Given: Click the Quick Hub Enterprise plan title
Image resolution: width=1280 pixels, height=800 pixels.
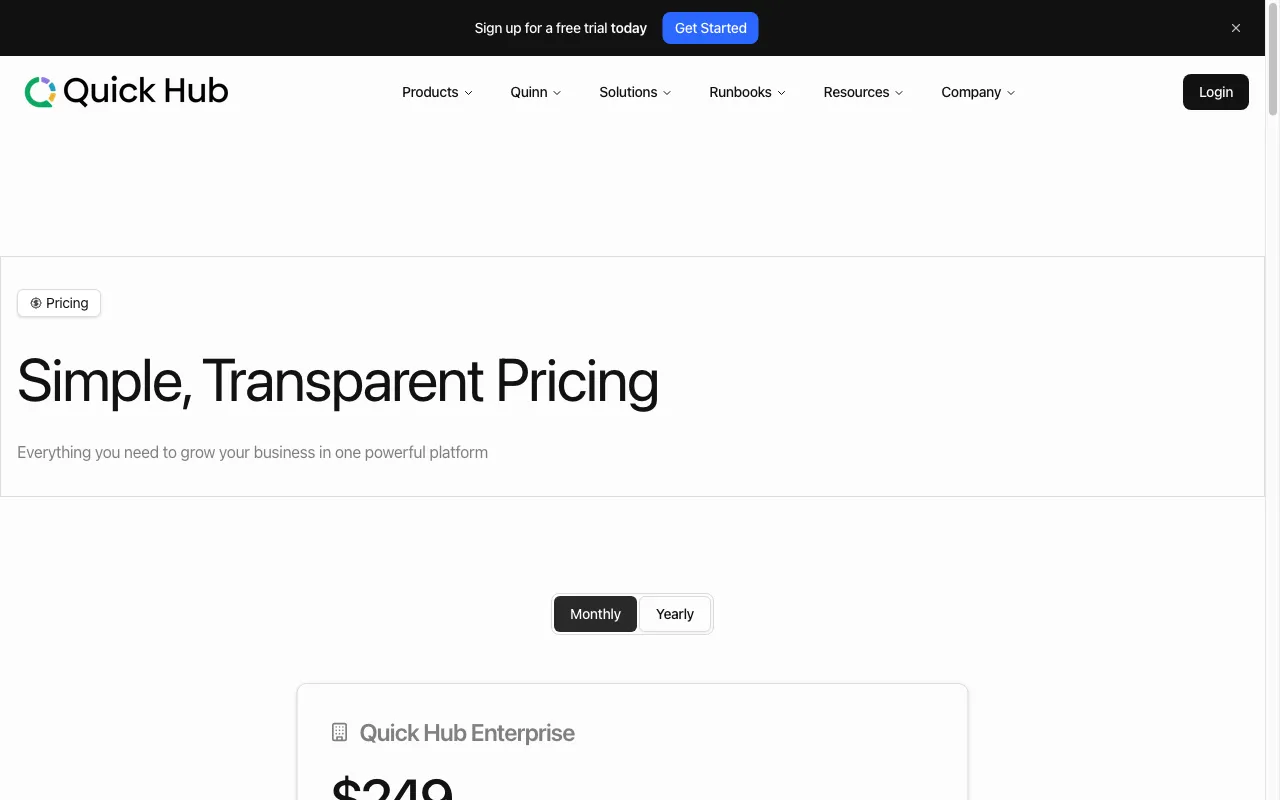Looking at the screenshot, I should (467, 733).
